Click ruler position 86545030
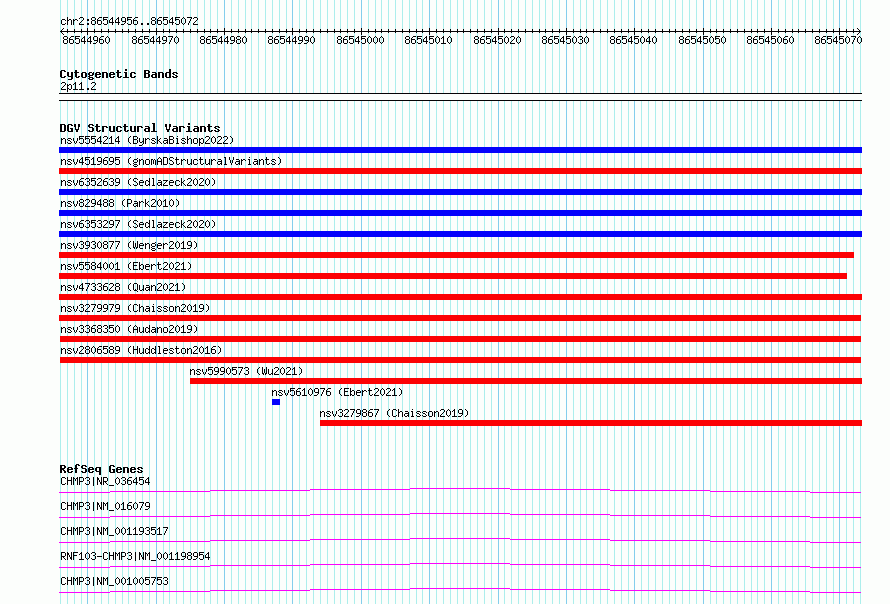This screenshot has width=890, height=604. (565, 40)
